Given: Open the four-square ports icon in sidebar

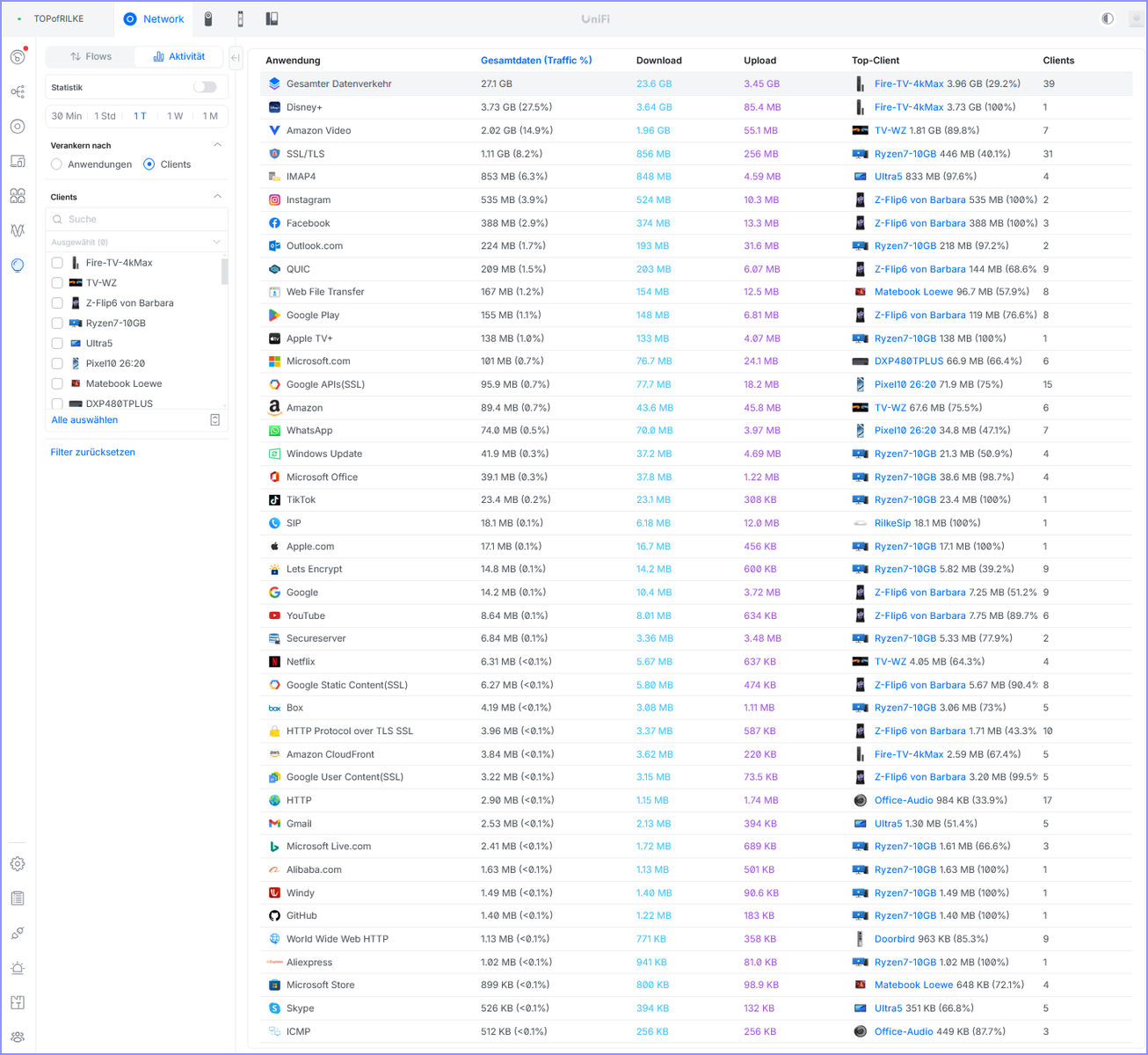Looking at the screenshot, I should 18,196.
